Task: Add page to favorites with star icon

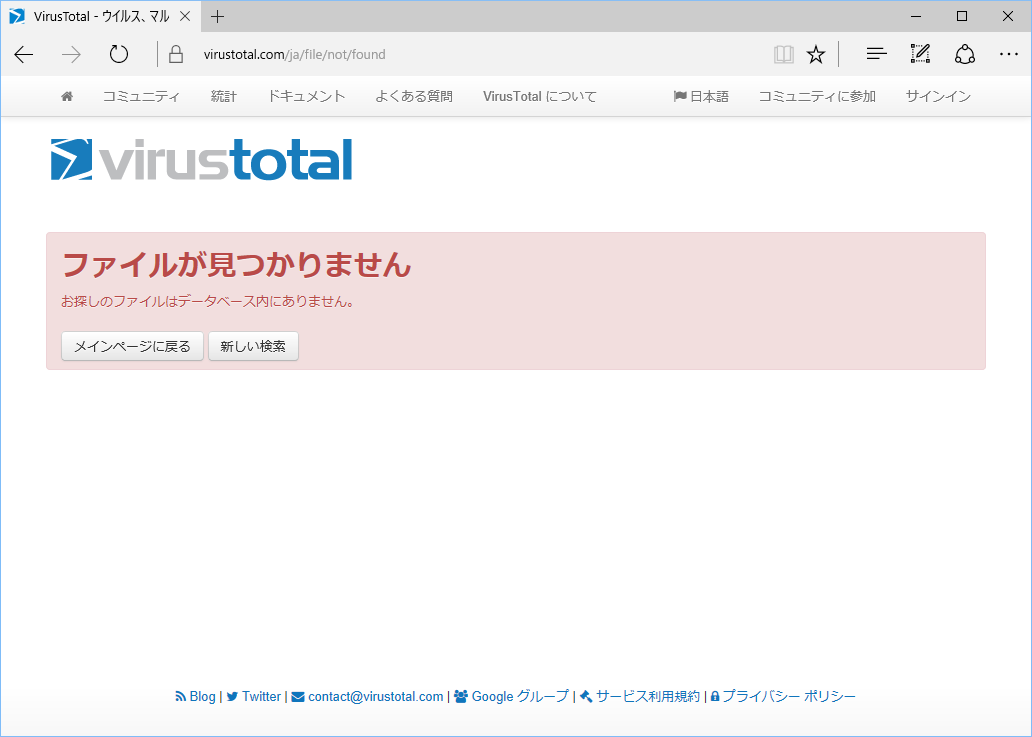Action: (x=815, y=55)
